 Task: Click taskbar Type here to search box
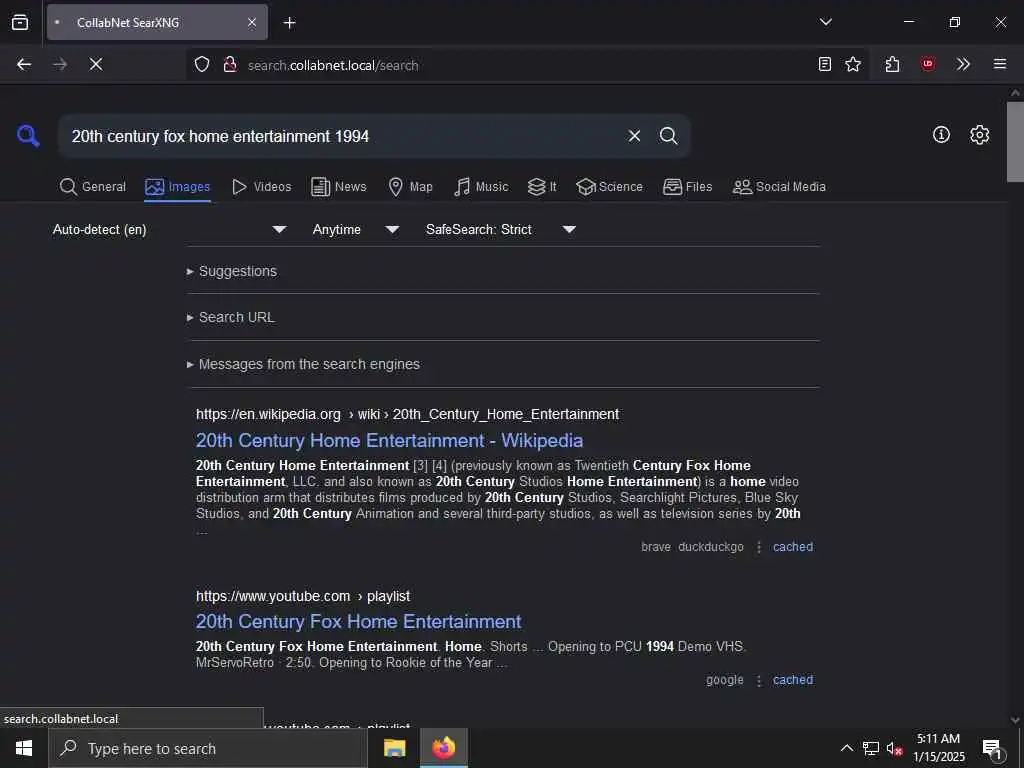(208, 748)
